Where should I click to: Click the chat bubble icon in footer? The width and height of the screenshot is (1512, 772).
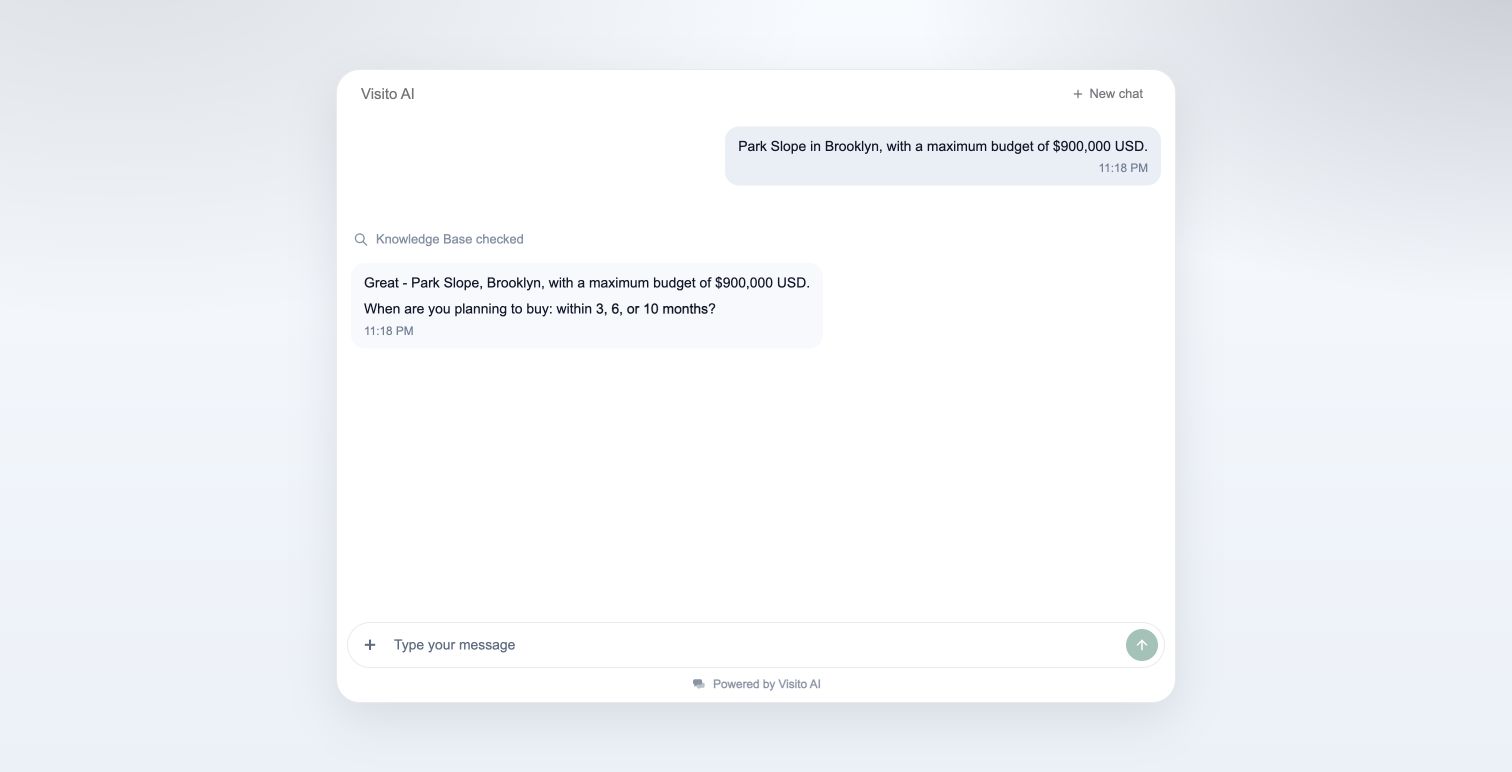pyautogui.click(x=699, y=684)
